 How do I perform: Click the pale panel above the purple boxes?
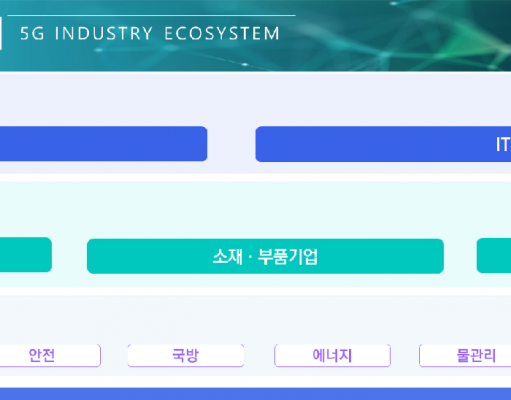(x=255, y=319)
